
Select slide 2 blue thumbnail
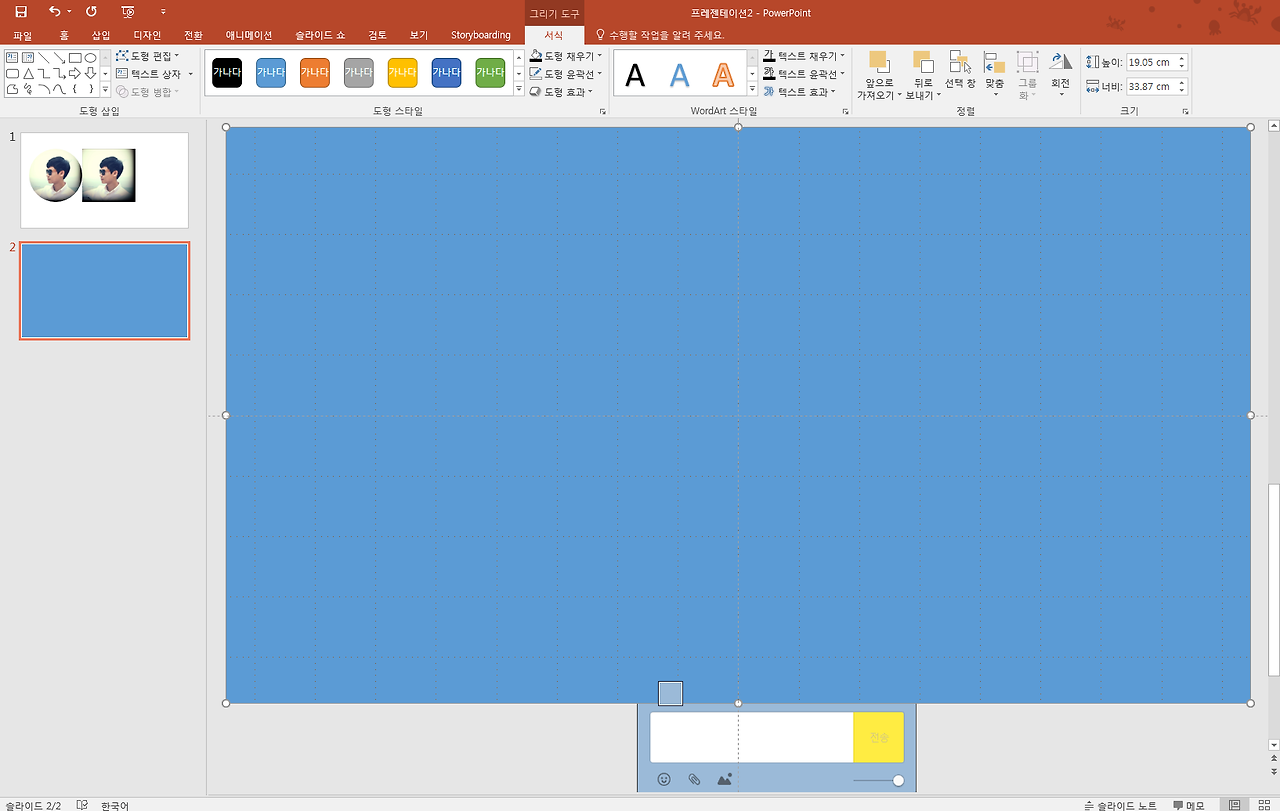pos(104,291)
